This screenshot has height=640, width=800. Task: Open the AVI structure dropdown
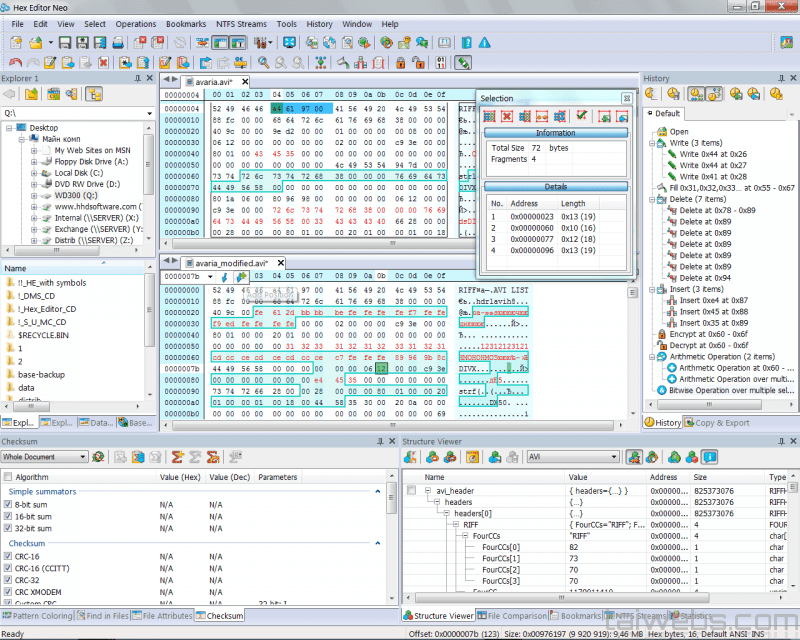(613, 457)
